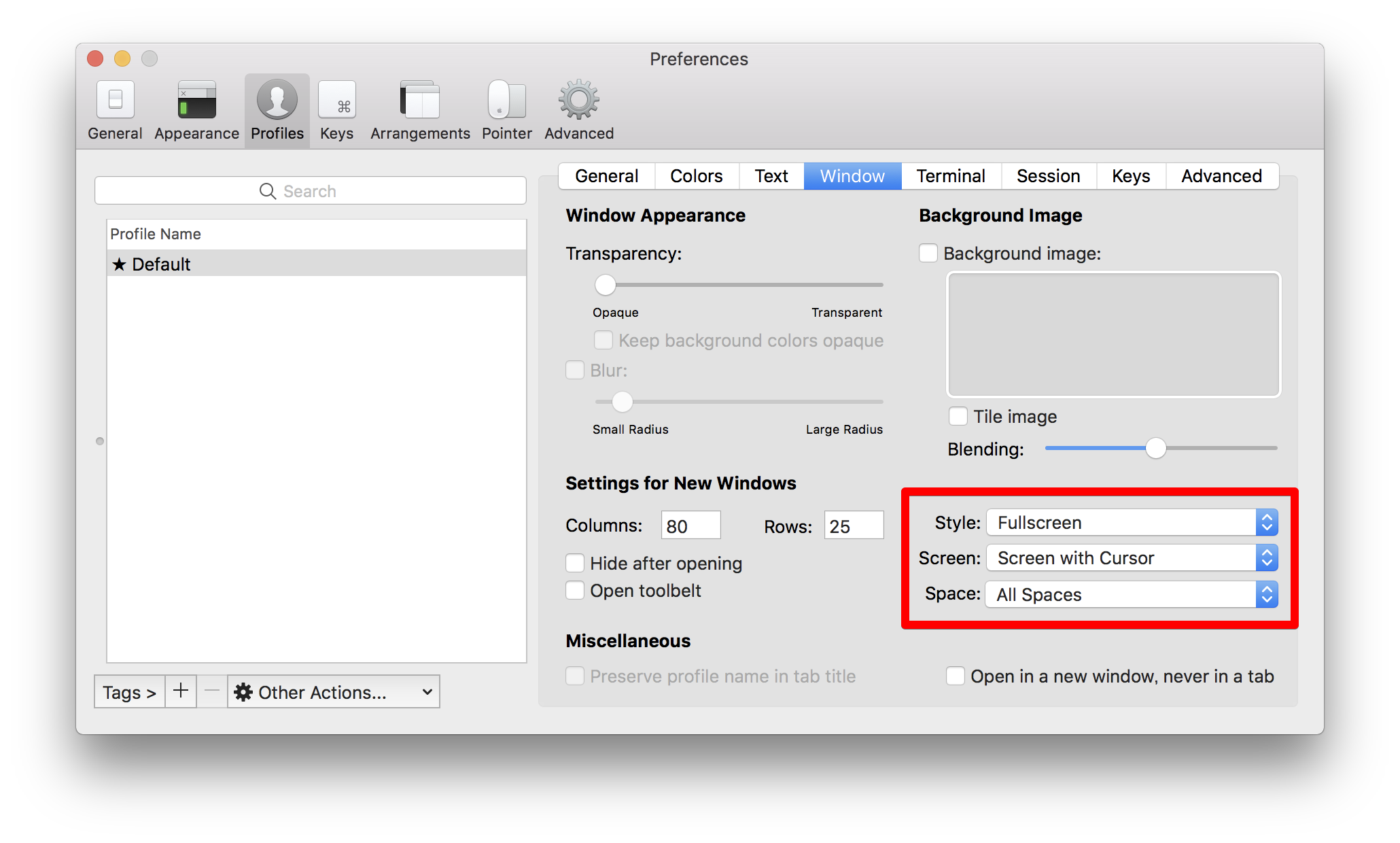Click the Blur radius slider knob
The image size is (1400, 843).
622,401
